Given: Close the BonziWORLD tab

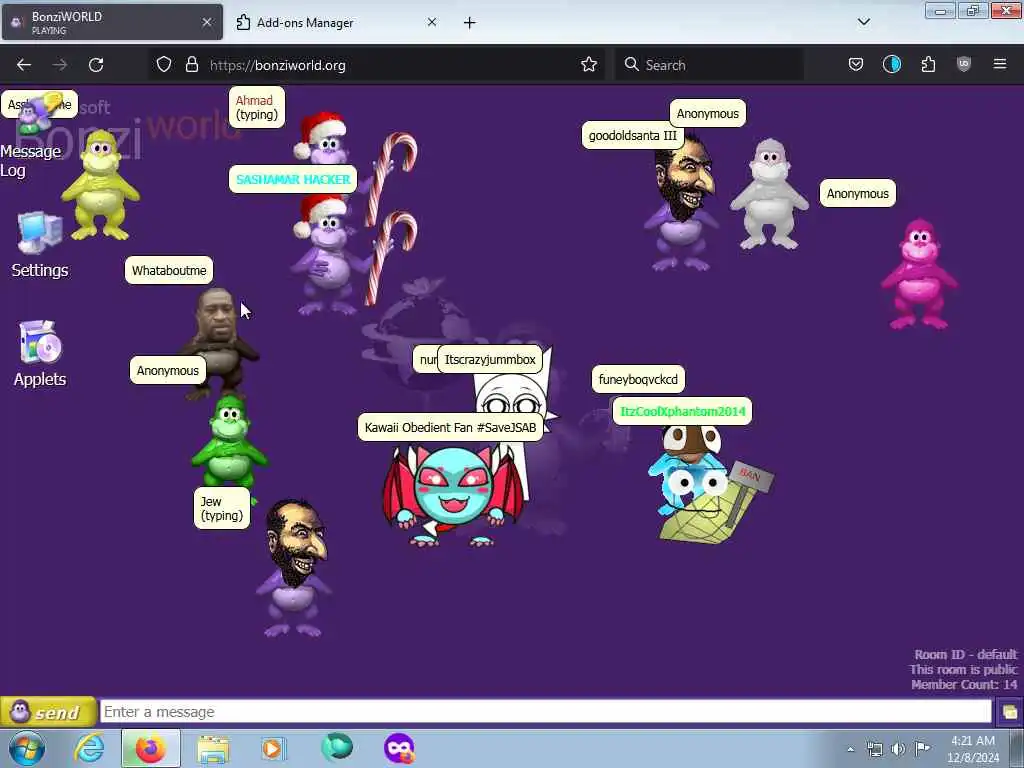Looking at the screenshot, I should pyautogui.click(x=206, y=22).
